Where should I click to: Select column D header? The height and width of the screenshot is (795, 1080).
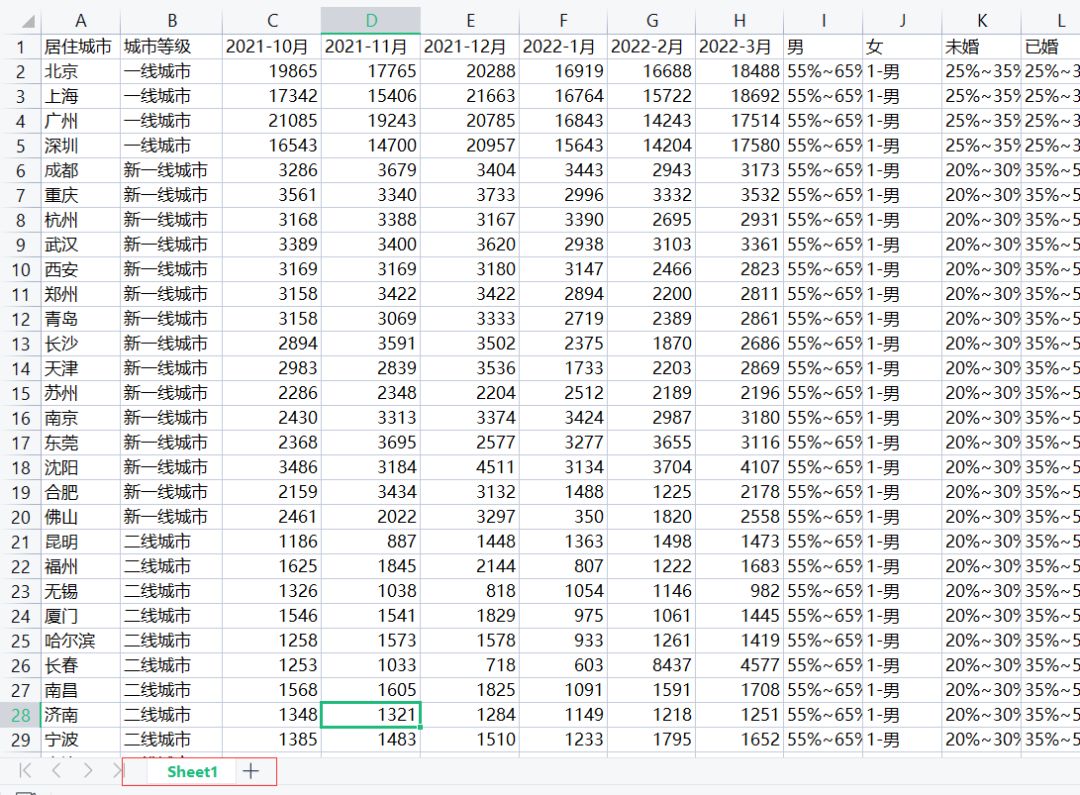click(371, 21)
